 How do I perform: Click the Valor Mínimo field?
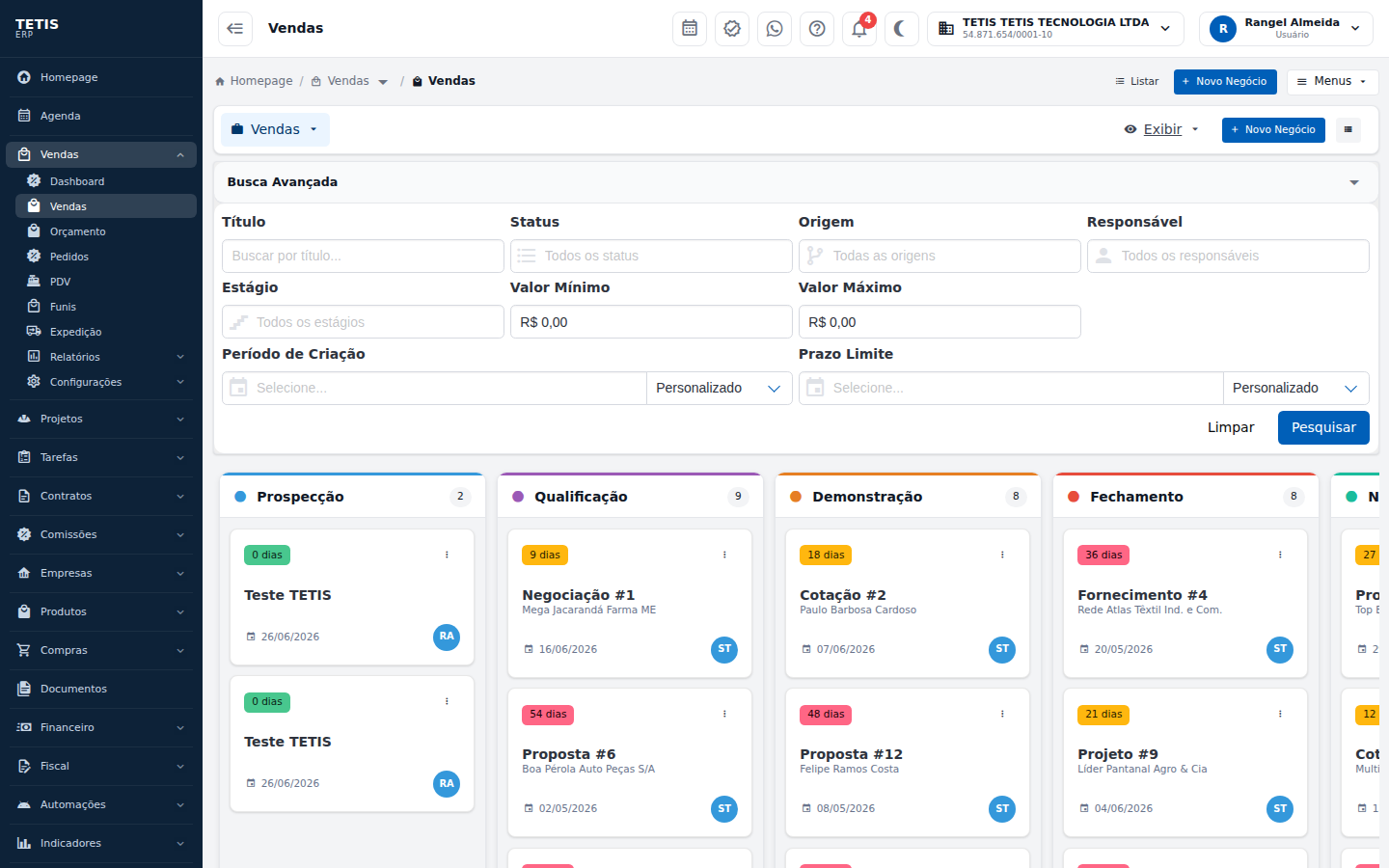point(651,322)
